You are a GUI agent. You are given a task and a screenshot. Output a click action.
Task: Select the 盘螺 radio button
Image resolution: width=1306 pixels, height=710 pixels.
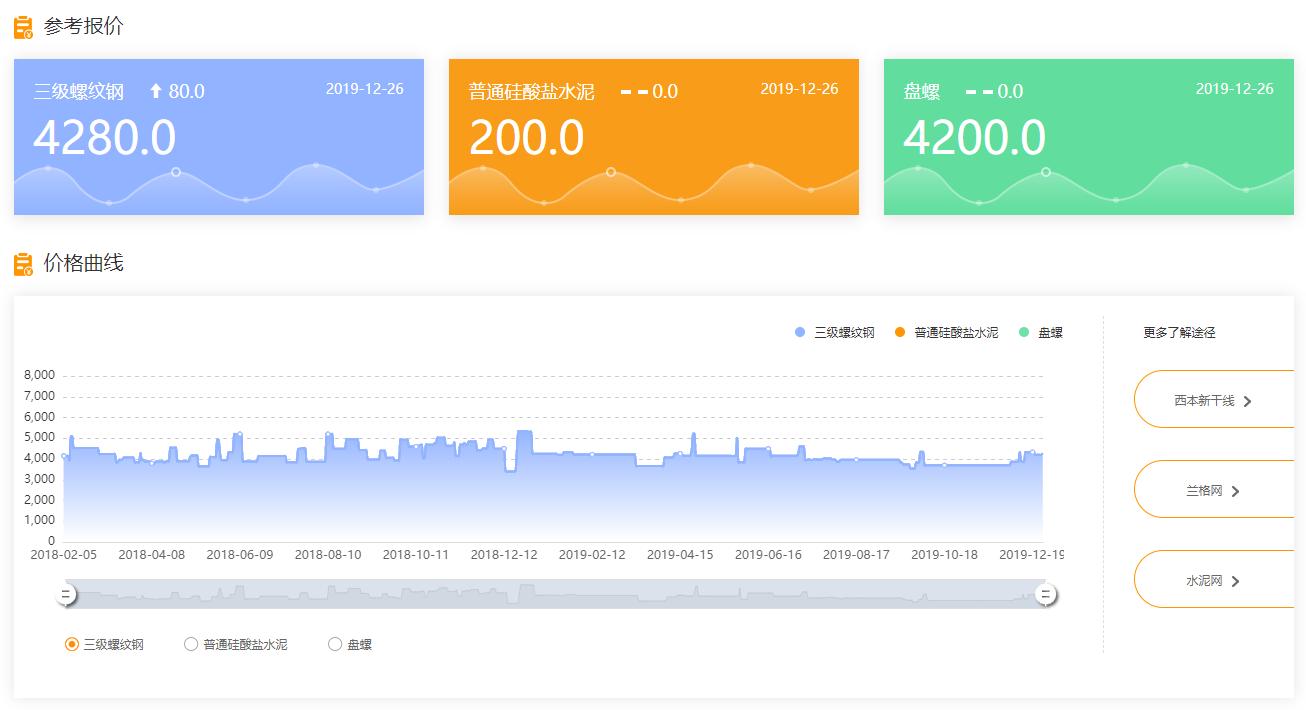tap(335, 645)
